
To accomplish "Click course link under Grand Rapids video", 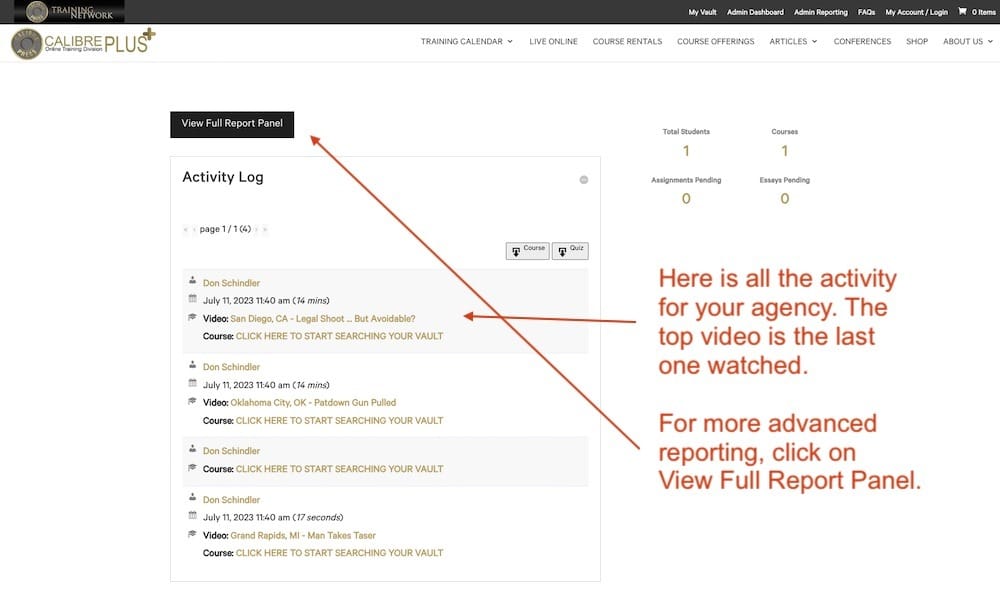I will tap(339, 553).
